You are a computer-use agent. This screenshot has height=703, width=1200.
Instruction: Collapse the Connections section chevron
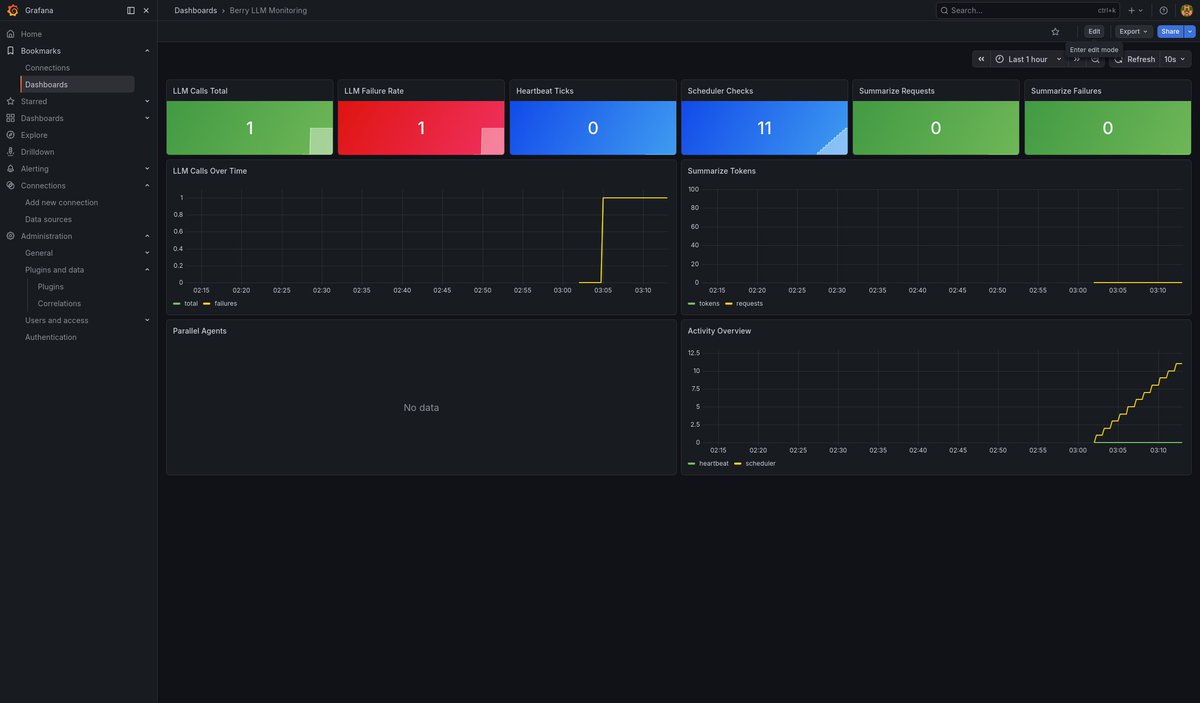(x=147, y=186)
